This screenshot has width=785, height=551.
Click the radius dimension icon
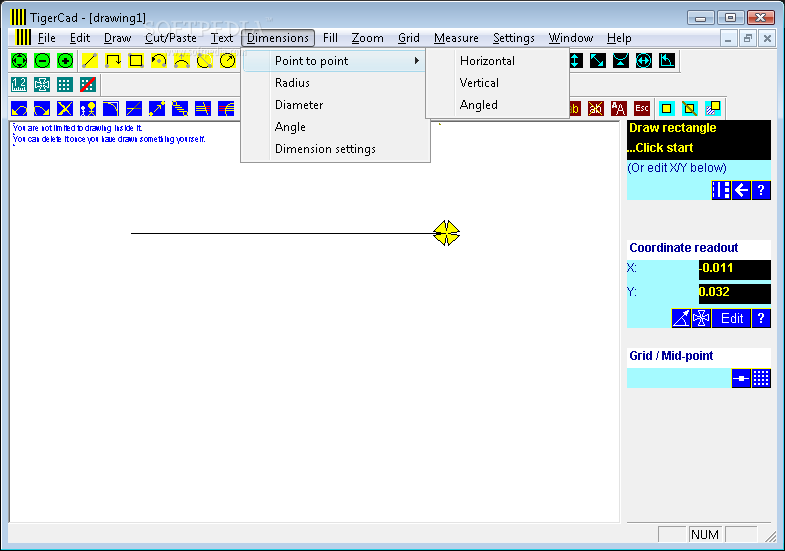pyautogui.click(x=621, y=61)
